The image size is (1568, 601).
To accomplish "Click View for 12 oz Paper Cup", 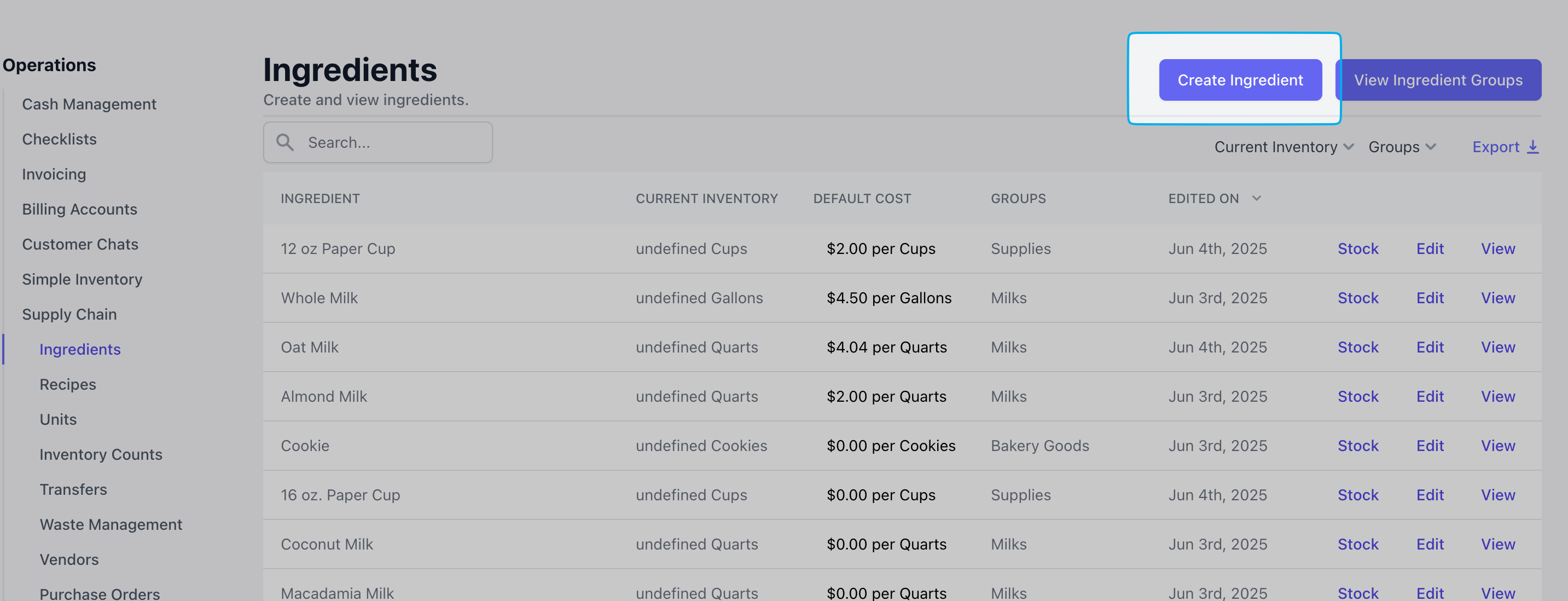I will point(1498,249).
